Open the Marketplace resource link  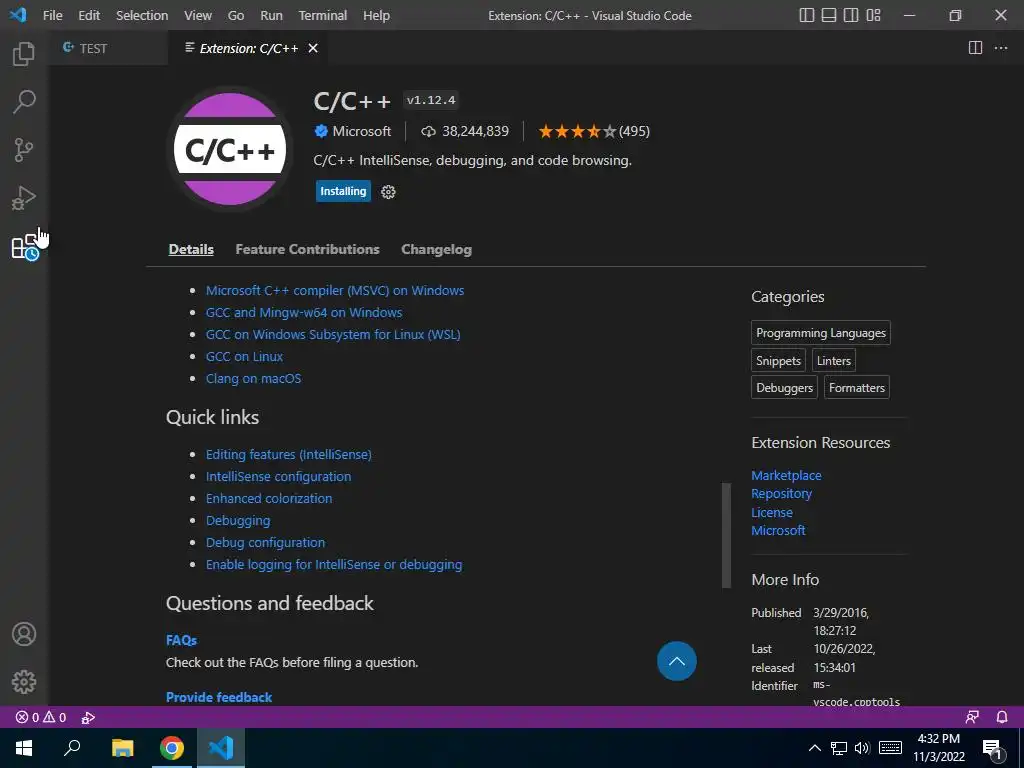point(786,475)
